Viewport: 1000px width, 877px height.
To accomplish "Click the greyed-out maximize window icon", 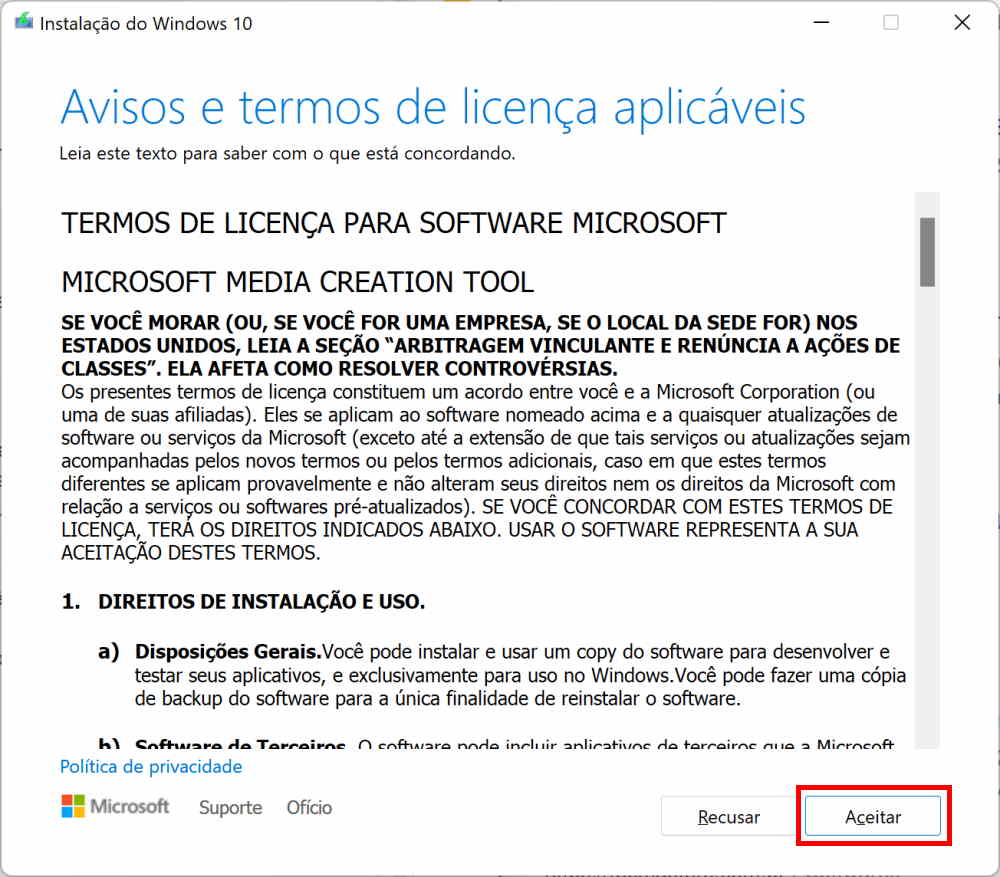I will coord(890,23).
